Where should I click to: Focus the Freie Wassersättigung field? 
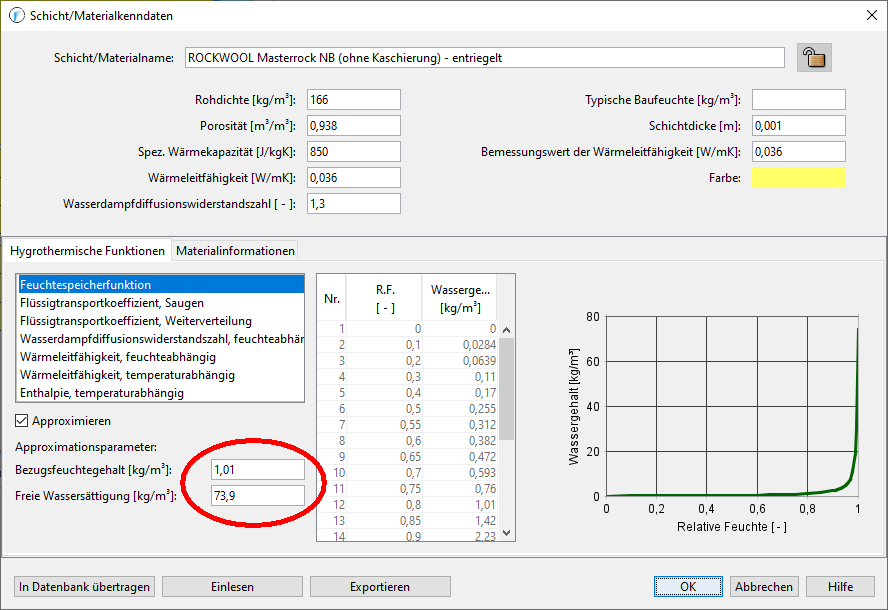tap(258, 496)
